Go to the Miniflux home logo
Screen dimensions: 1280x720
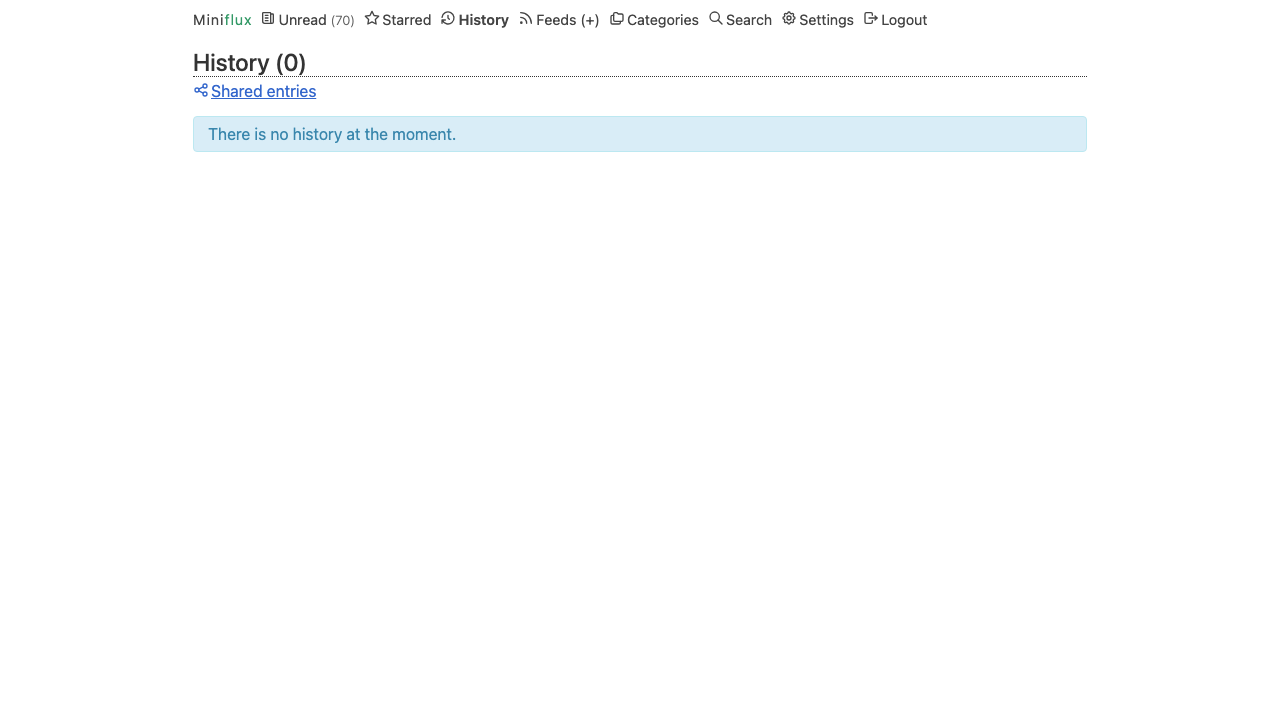tap(222, 20)
